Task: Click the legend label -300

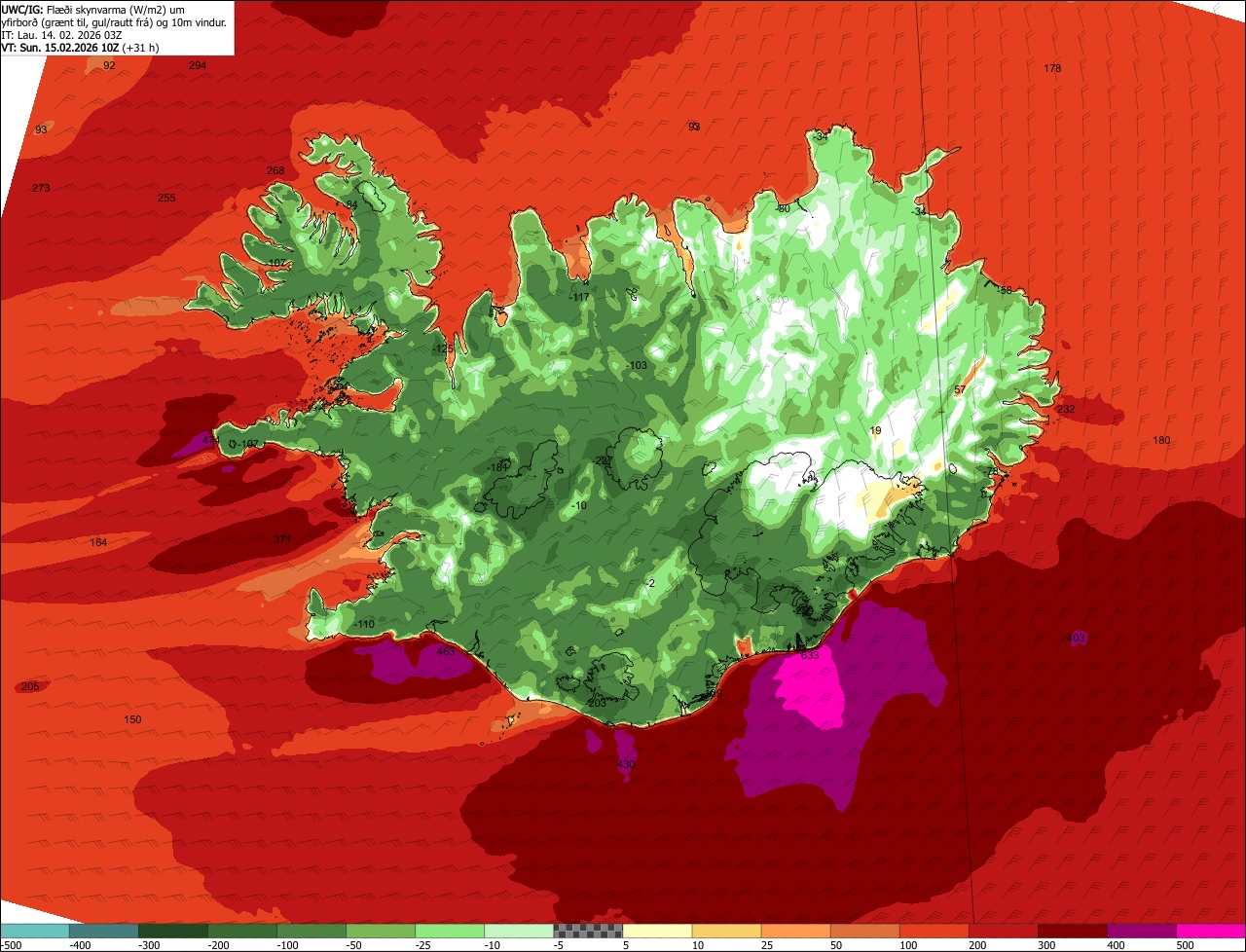Action: point(148,944)
